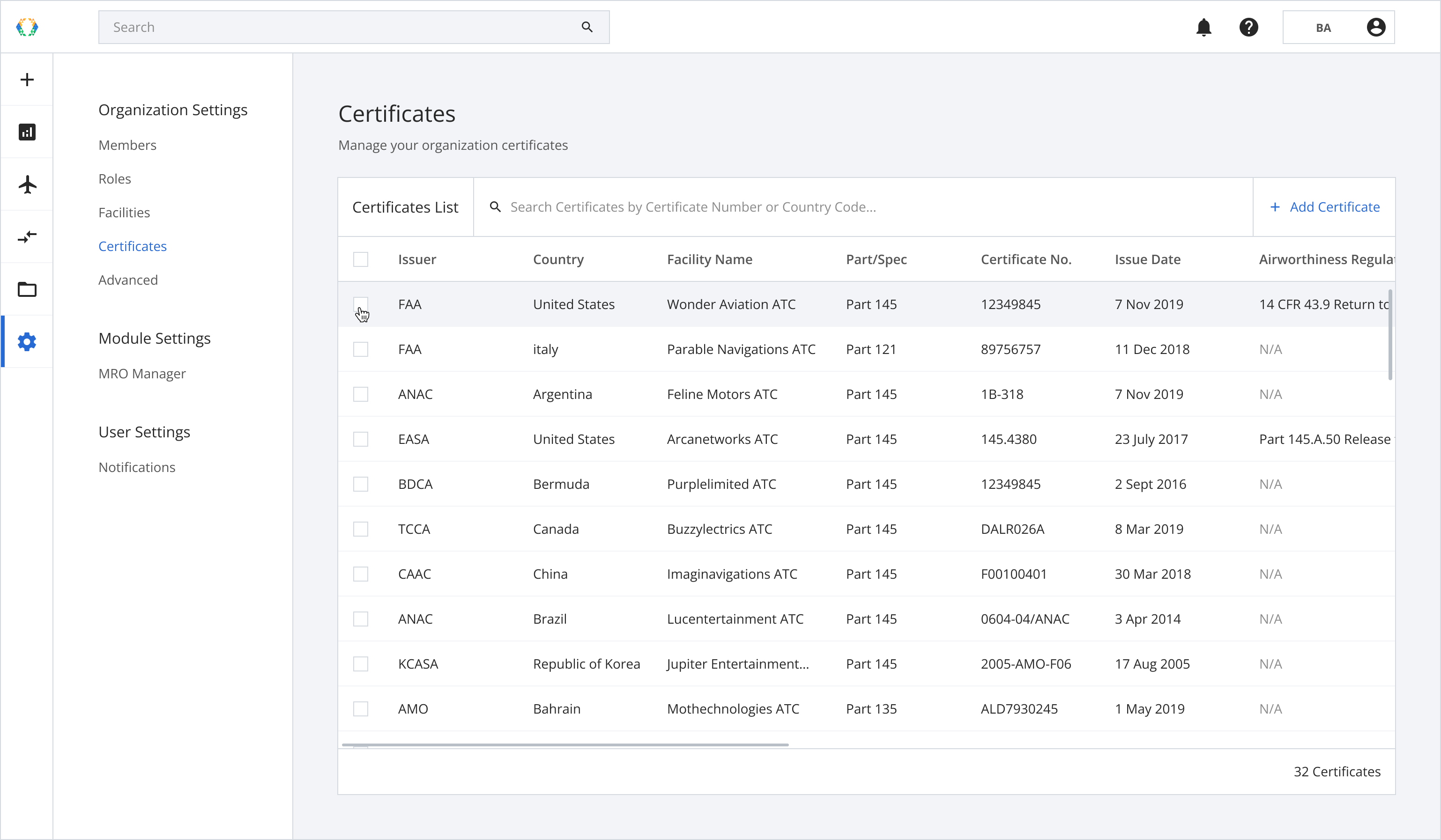Click the plus icon beside Add Certificate
The height and width of the screenshot is (840, 1441).
click(1275, 207)
